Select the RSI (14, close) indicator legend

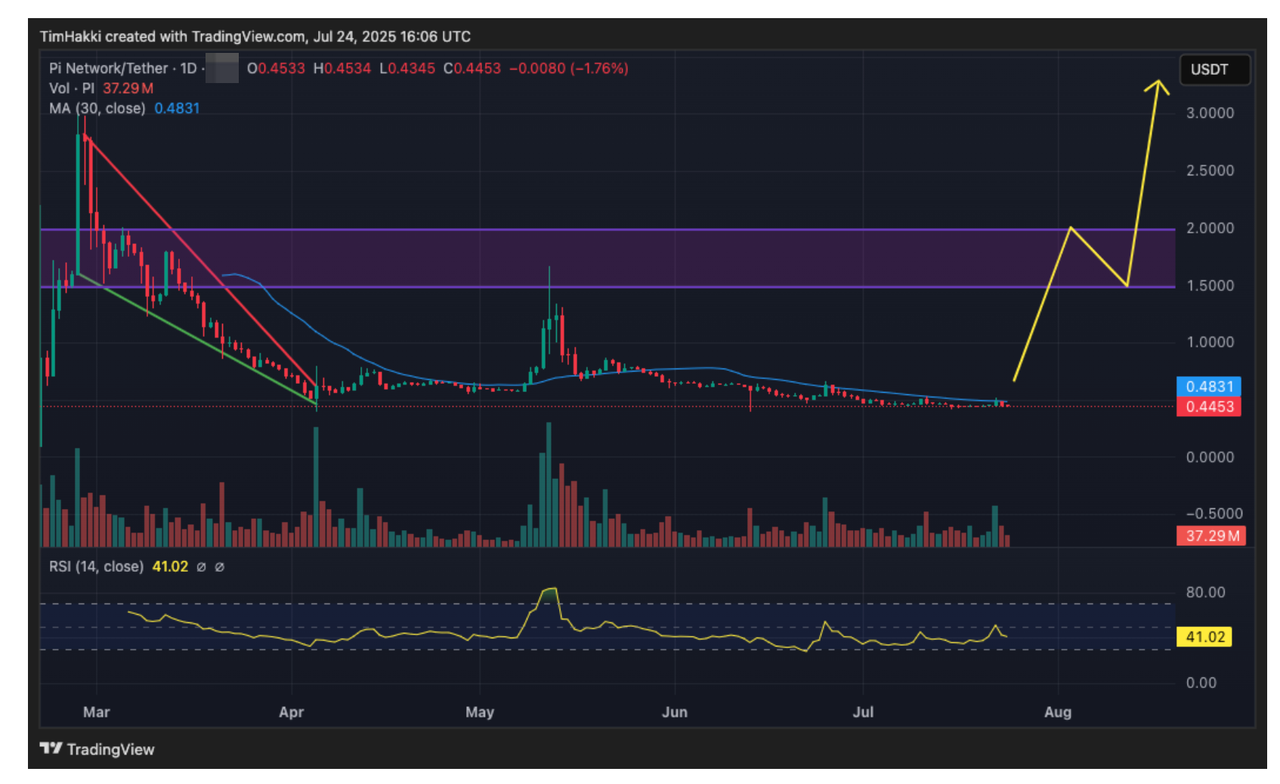tap(95, 566)
